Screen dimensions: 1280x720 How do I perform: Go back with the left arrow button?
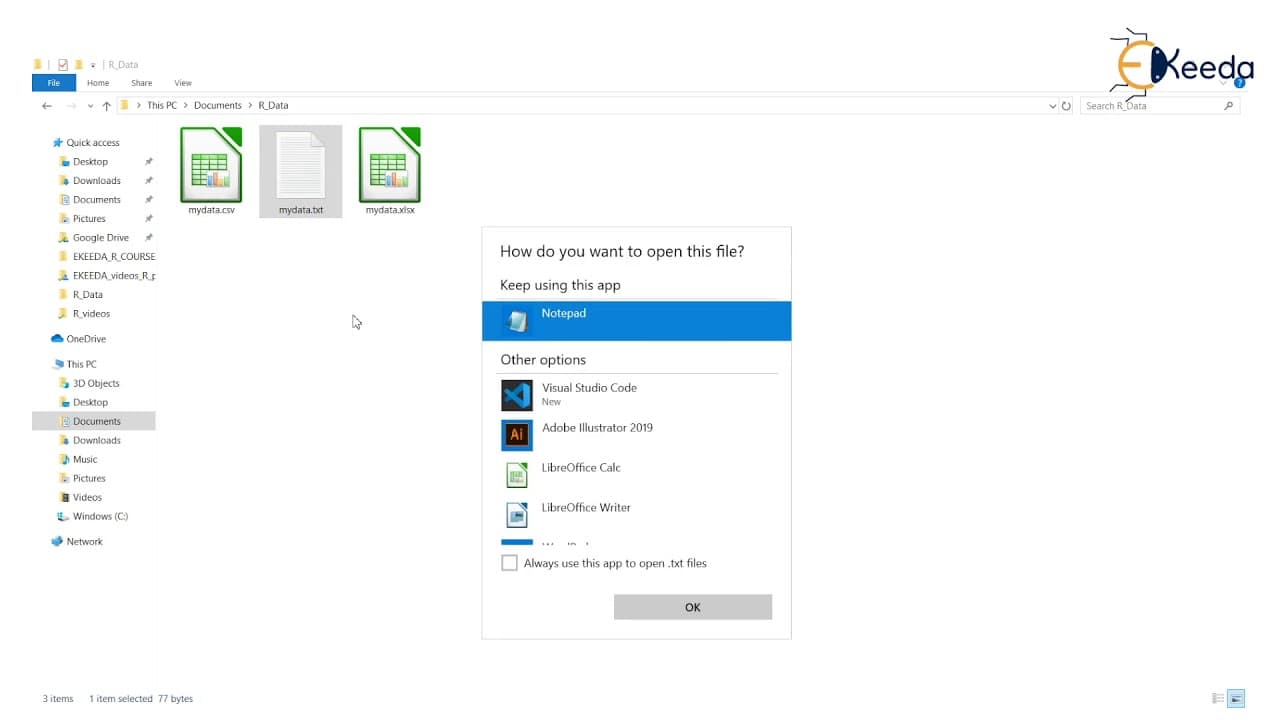pyautogui.click(x=47, y=105)
